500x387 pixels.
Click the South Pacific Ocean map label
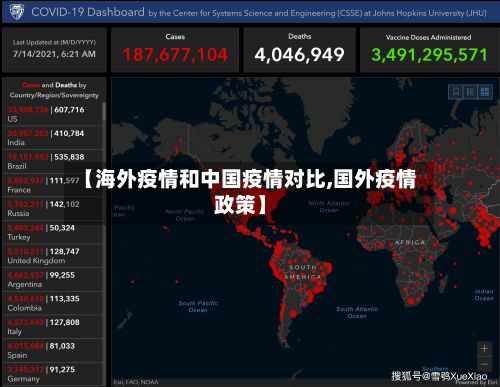[198, 306]
